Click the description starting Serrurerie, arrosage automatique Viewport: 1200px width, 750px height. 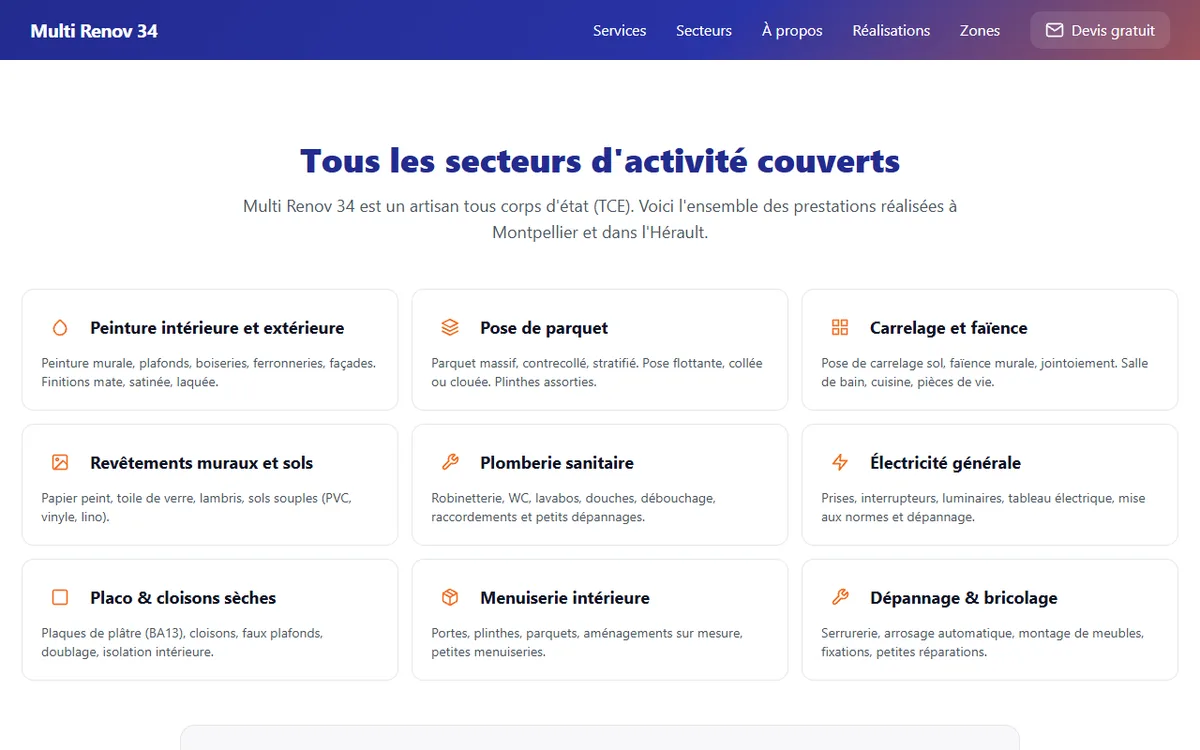(983, 642)
